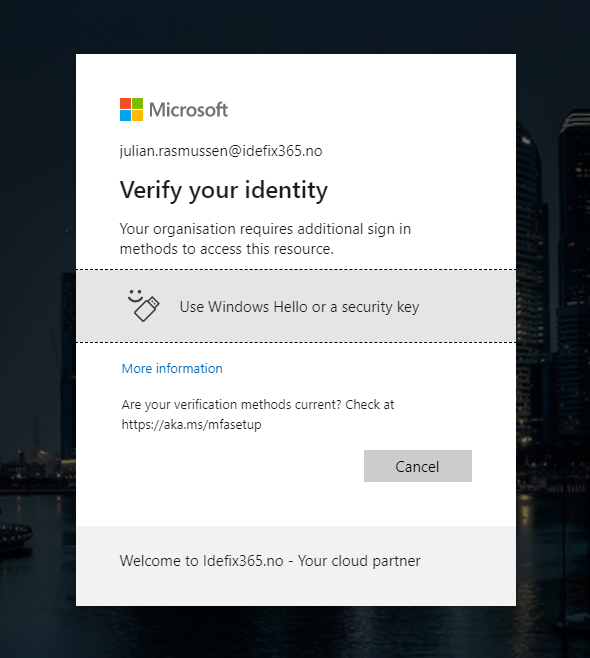Image resolution: width=590 pixels, height=658 pixels.
Task: Click the julian.rasmussen@idefix365.no account text
Action: 221,151
